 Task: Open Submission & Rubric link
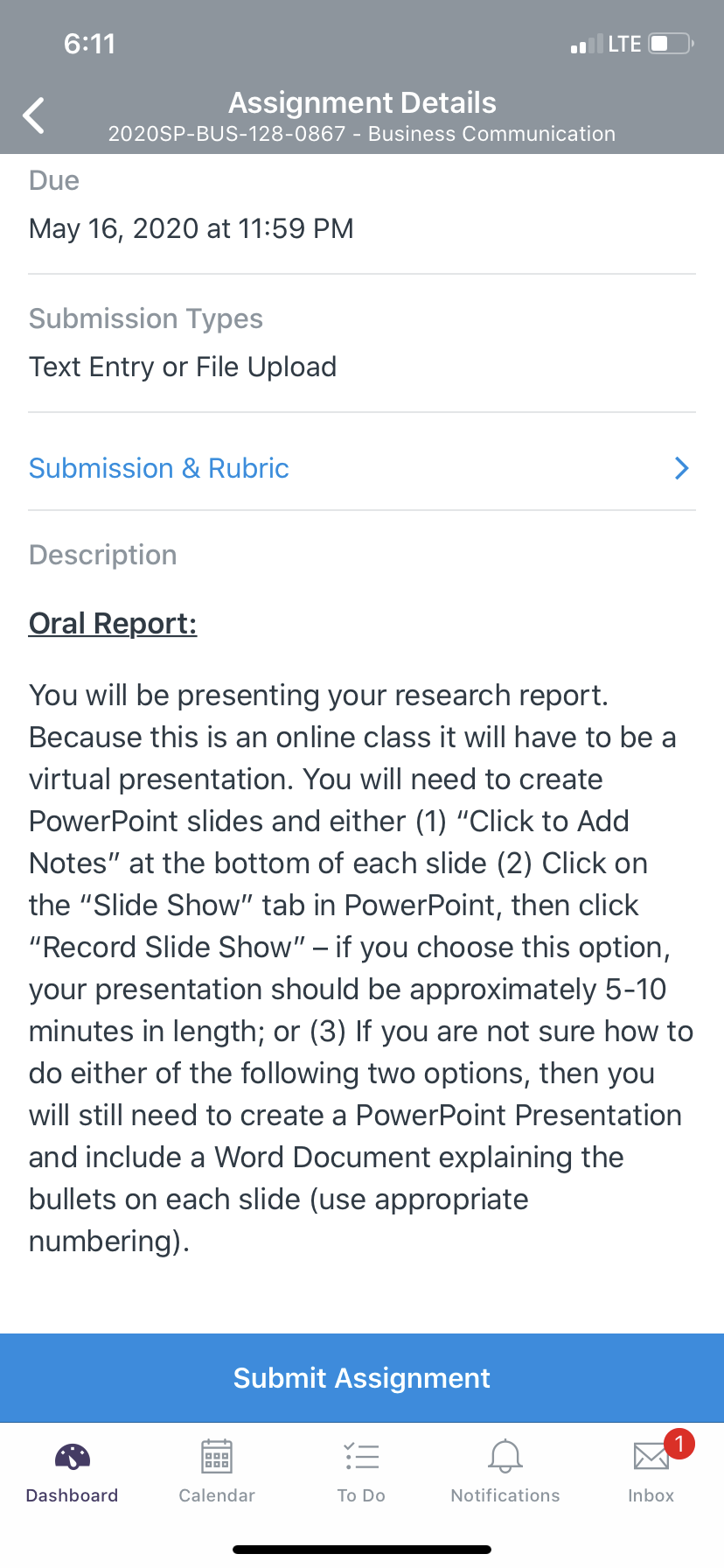click(159, 468)
